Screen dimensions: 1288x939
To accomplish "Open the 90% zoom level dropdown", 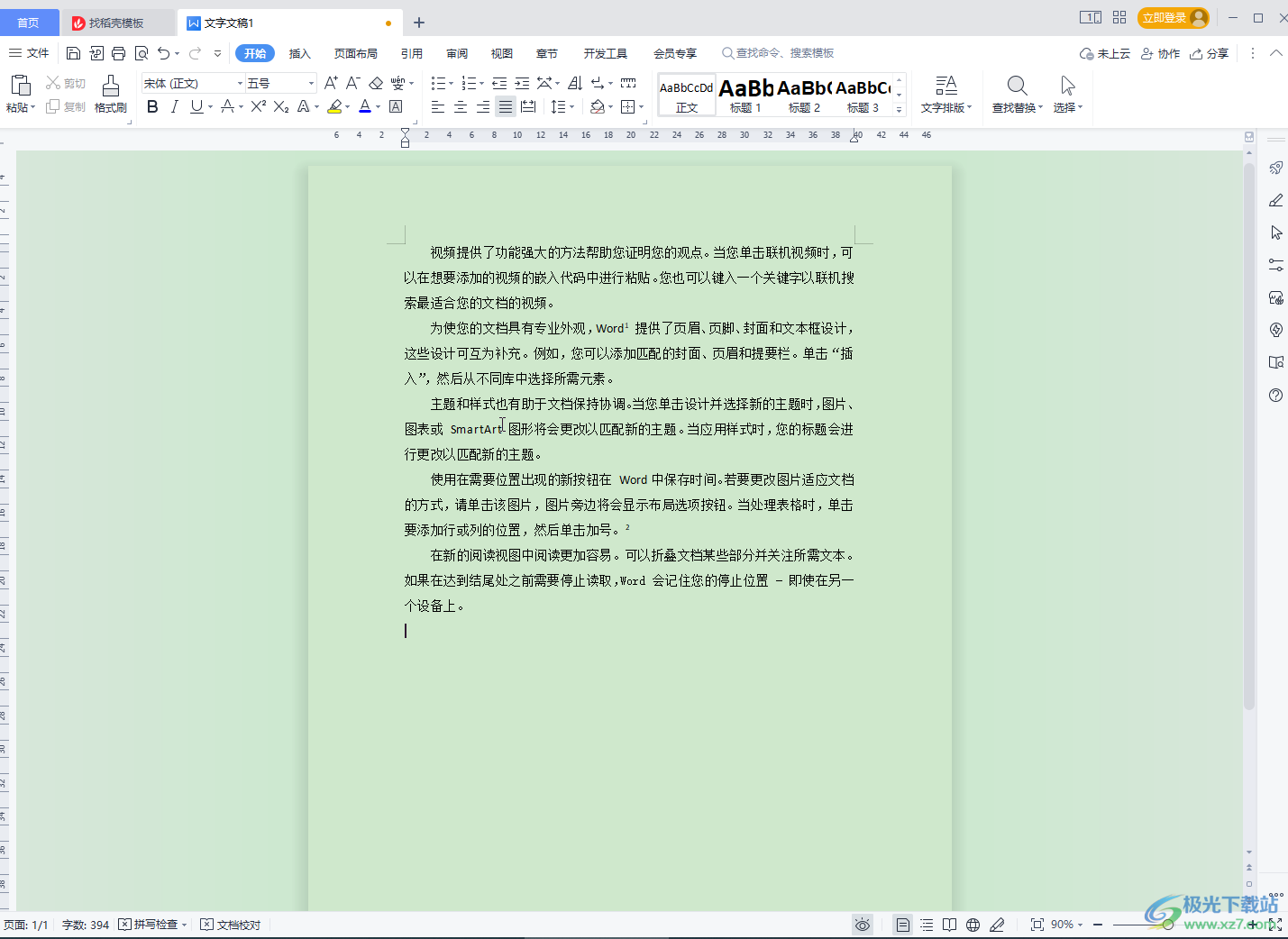I will (1067, 925).
